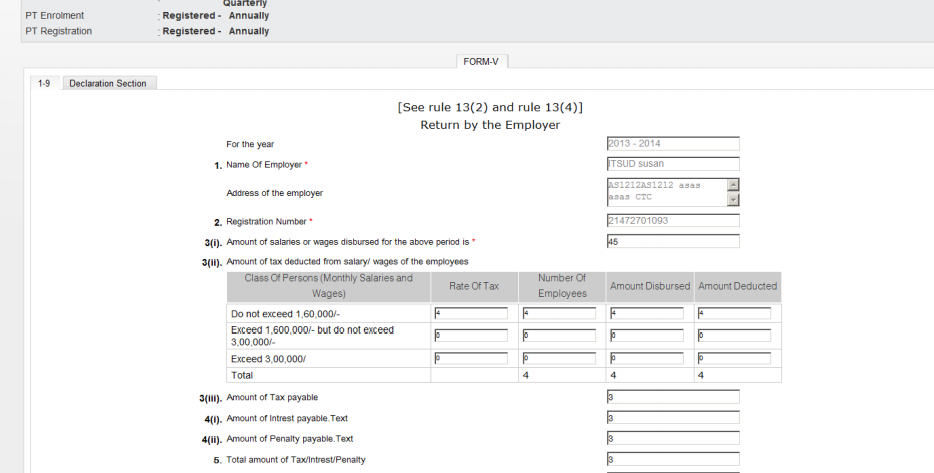
Task: Click the 'Amount Deducted' column header
Action: pyautogui.click(x=737, y=287)
